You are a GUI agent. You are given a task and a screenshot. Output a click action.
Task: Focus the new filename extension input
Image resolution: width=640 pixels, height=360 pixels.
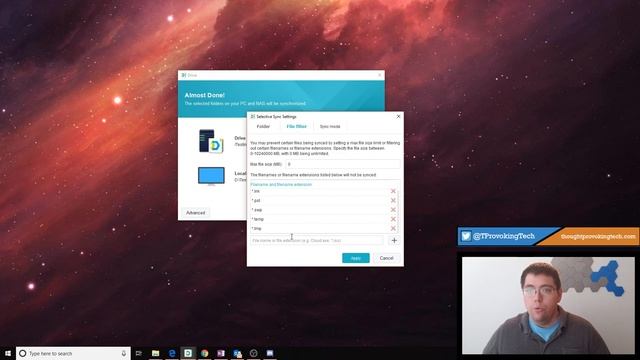[x=317, y=240]
